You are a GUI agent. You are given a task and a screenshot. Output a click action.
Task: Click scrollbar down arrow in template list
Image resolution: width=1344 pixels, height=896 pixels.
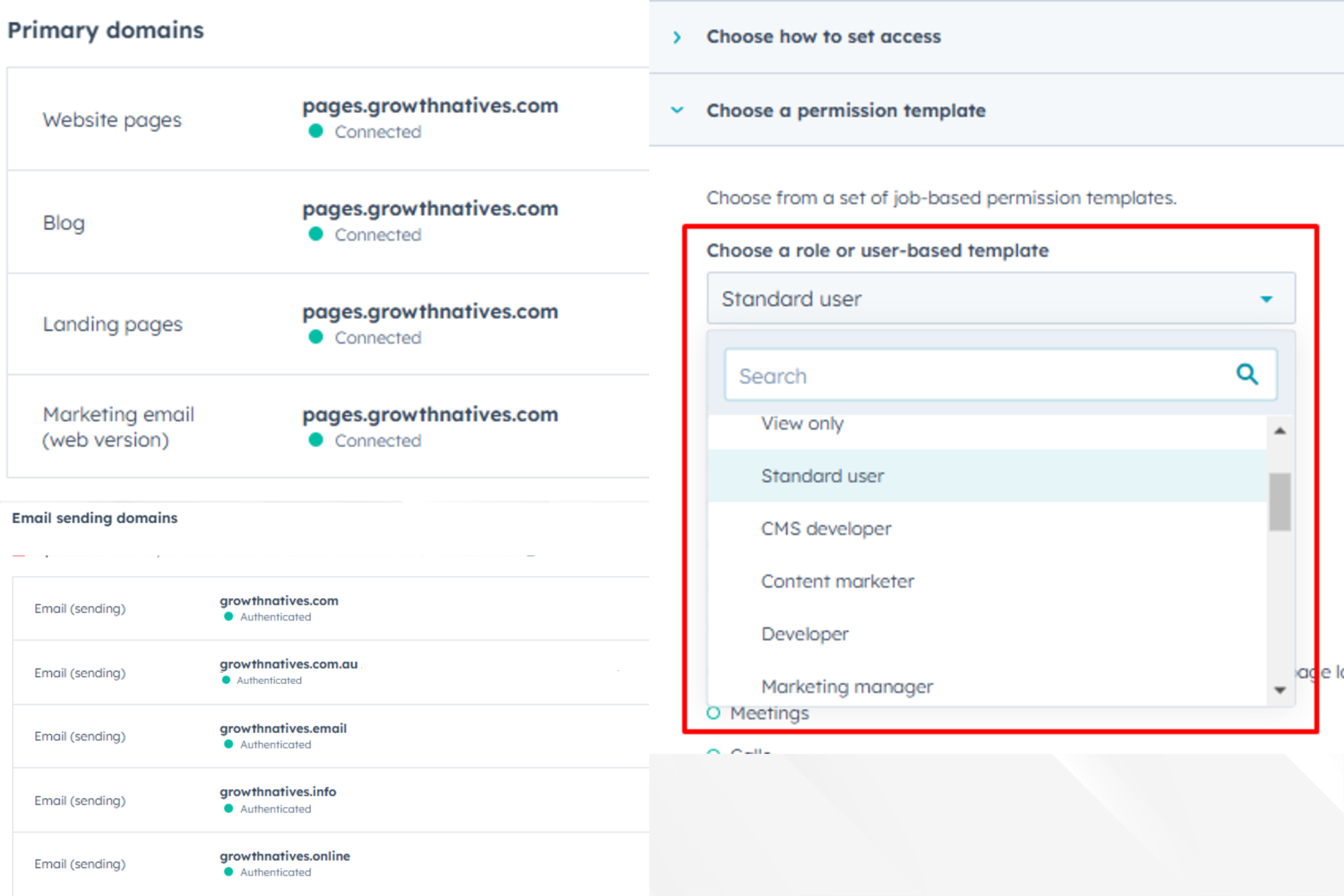coord(1280,690)
